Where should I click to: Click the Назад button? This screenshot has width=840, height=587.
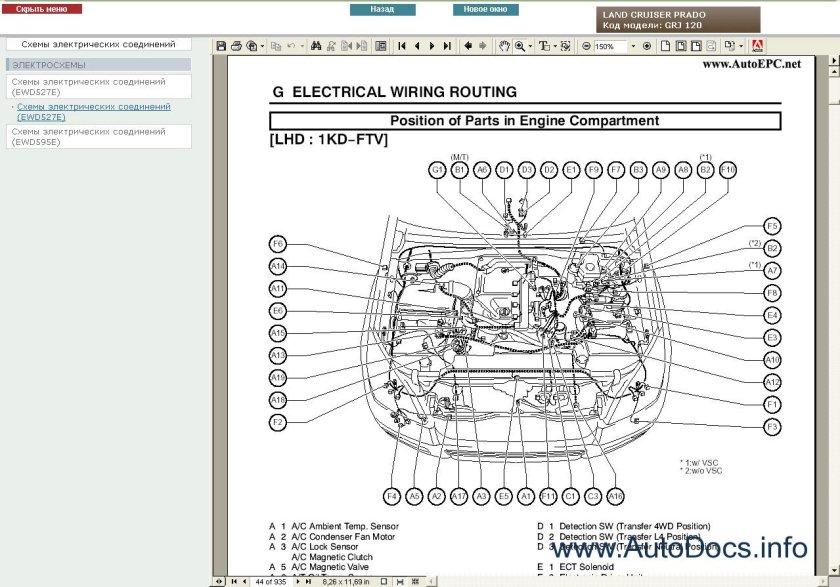click(x=382, y=9)
